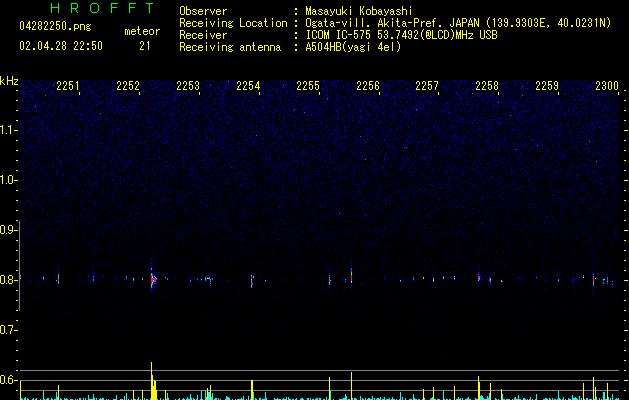Click the tall meteor echo just before 2256

tap(351, 276)
